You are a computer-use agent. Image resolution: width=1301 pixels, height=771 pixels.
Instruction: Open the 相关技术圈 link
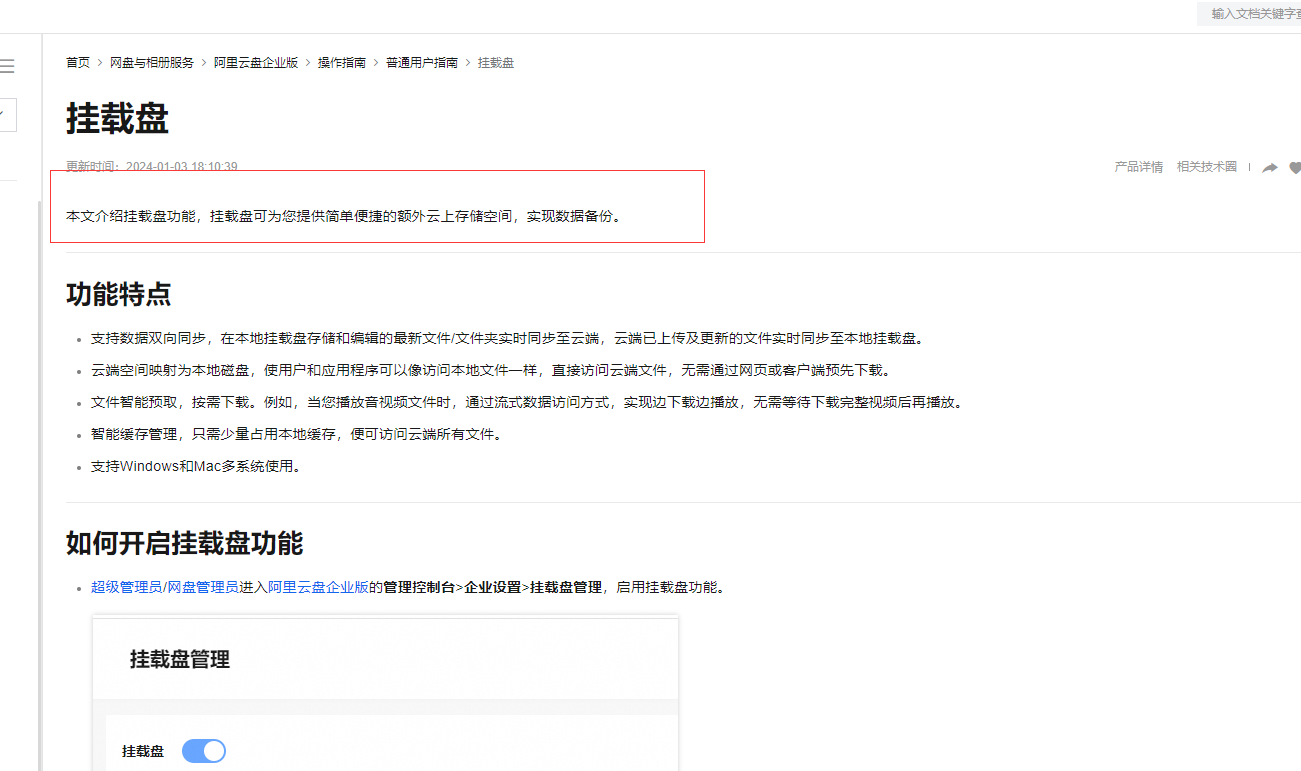(1207, 167)
